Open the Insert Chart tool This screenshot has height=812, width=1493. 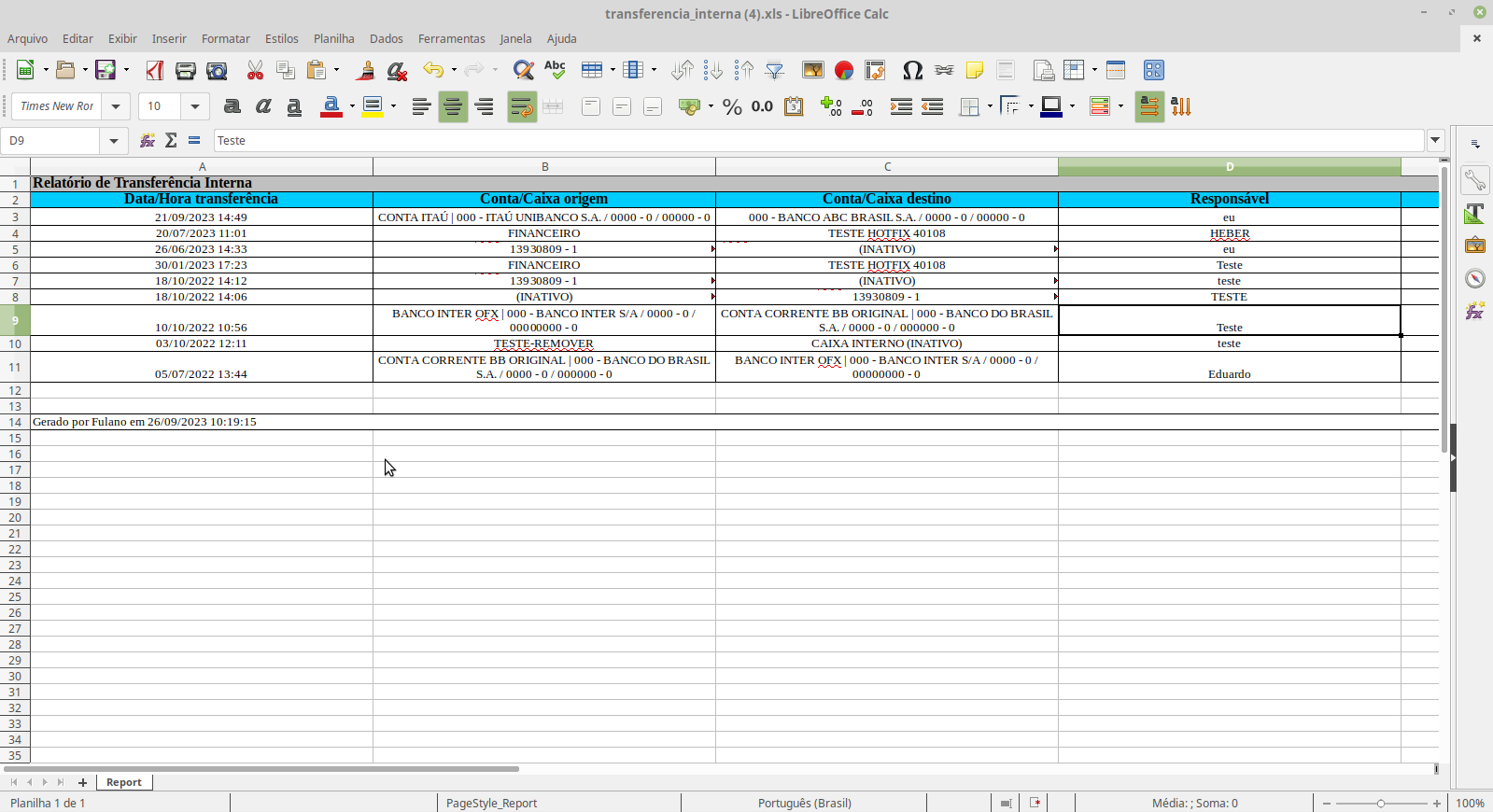(x=844, y=70)
